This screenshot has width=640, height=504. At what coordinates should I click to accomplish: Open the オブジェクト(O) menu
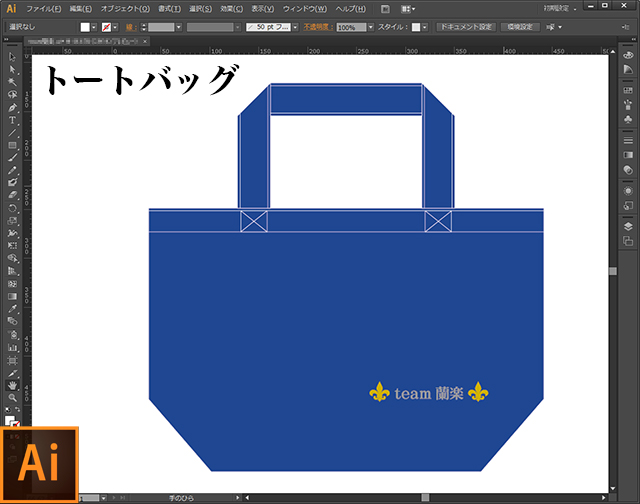point(125,9)
